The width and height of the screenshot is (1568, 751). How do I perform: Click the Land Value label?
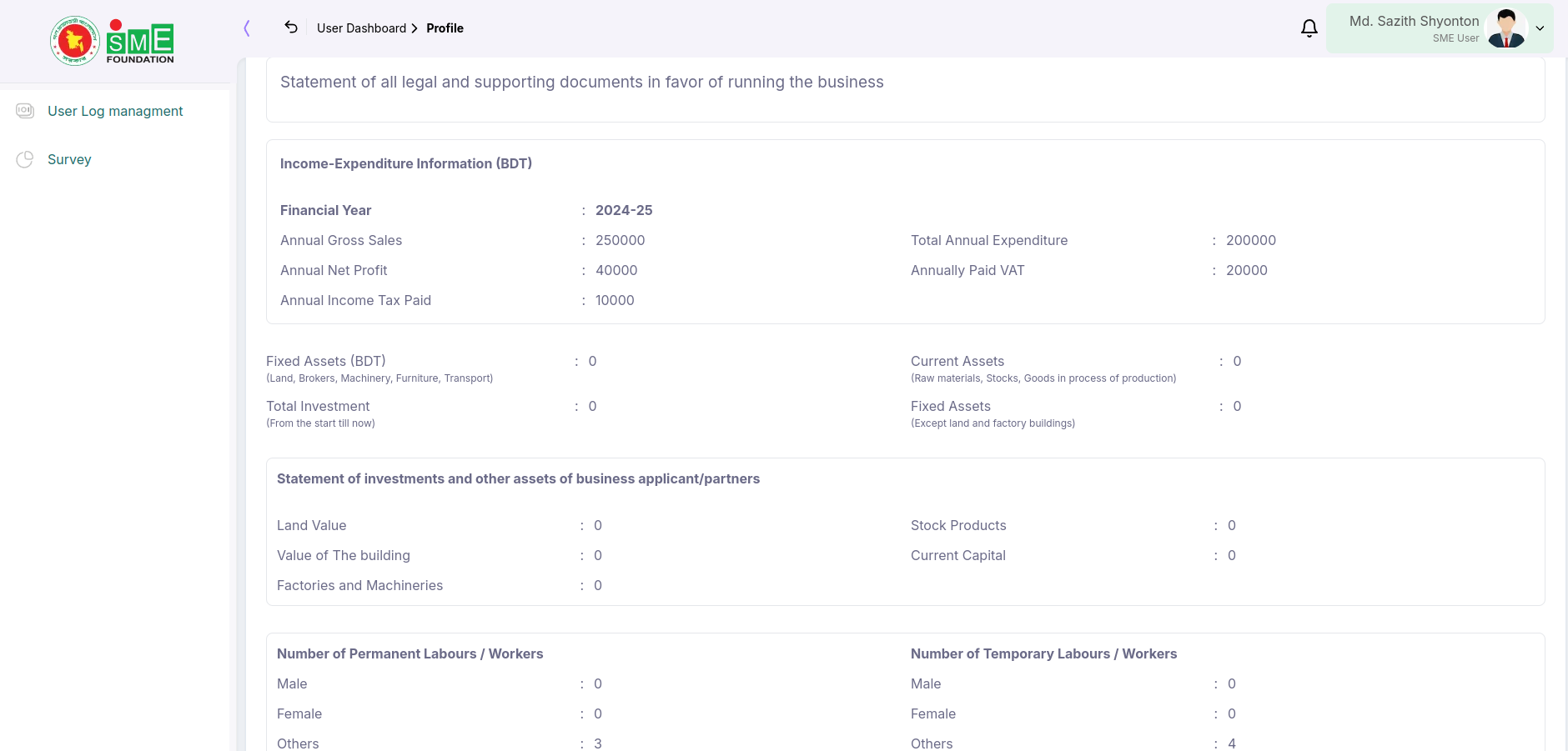point(311,525)
